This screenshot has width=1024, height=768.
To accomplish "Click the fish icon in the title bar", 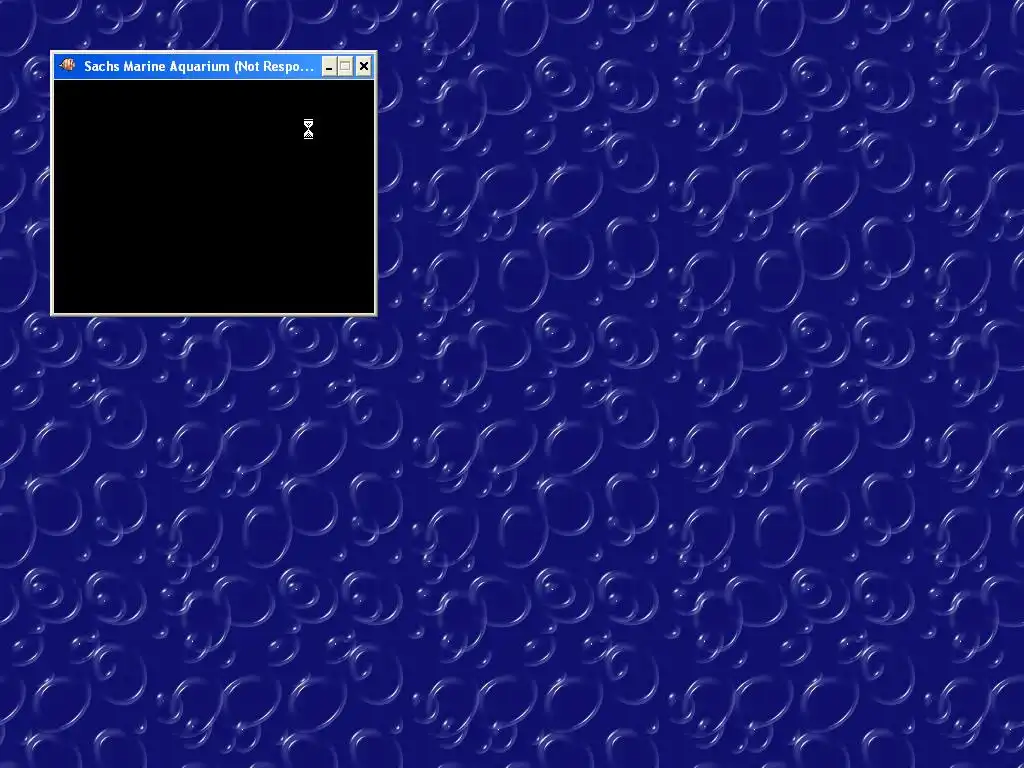I will tap(67, 65).
